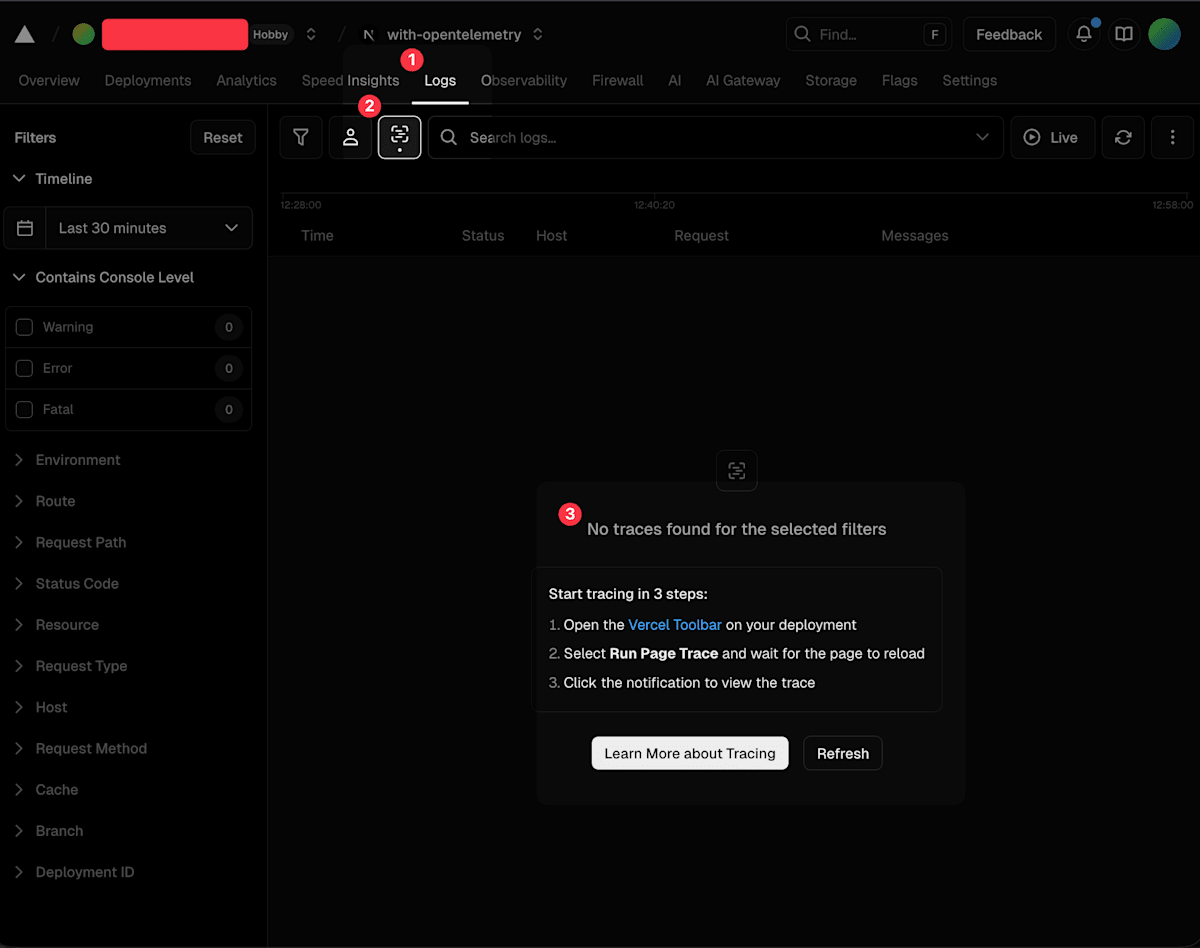Click the search logs magnifier icon

pyautogui.click(x=449, y=137)
